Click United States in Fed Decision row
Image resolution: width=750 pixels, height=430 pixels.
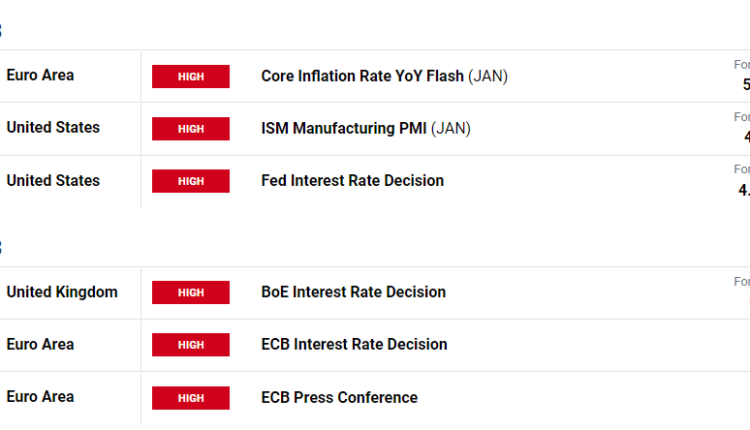(53, 181)
